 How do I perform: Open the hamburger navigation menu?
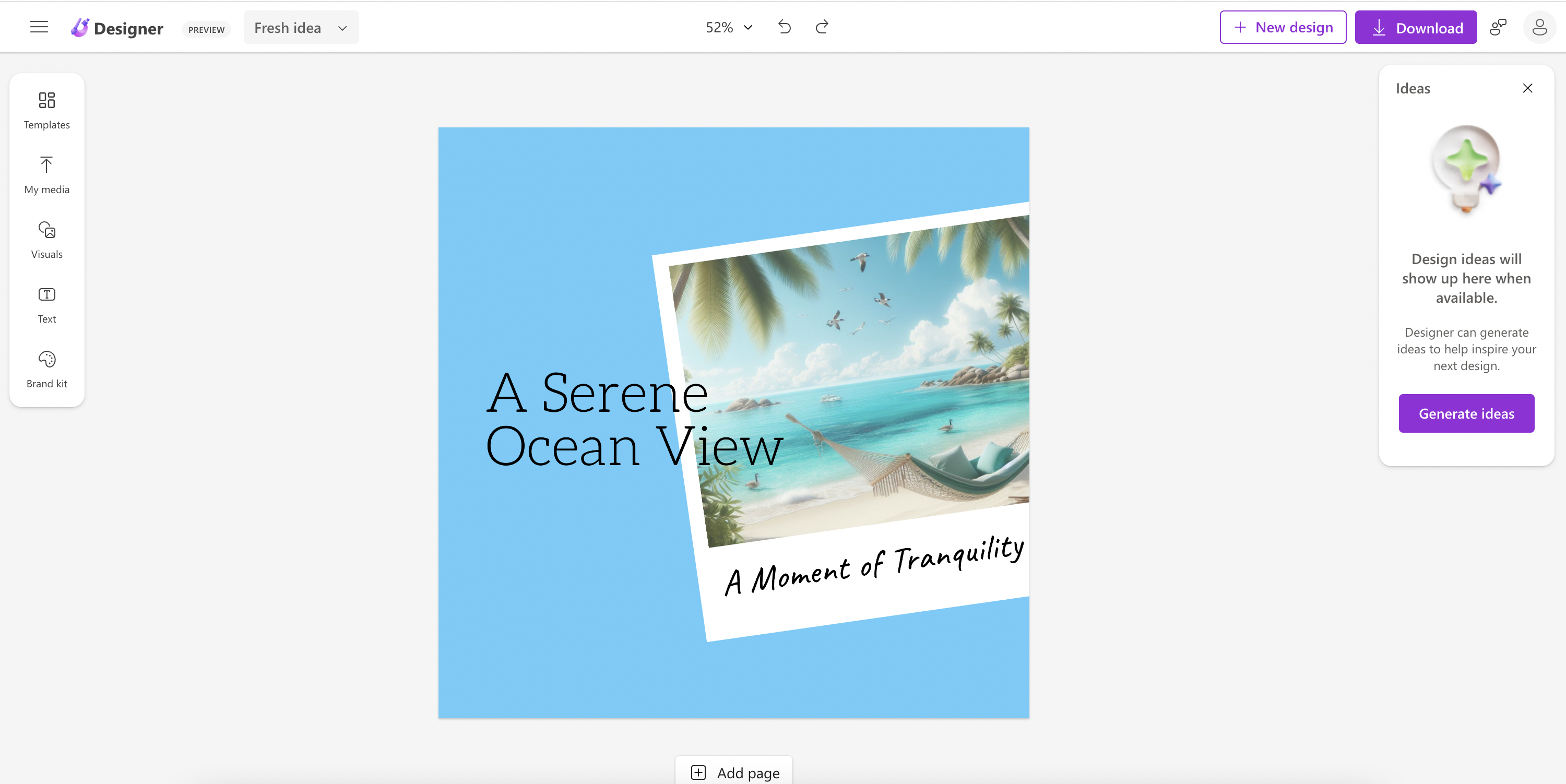39,27
